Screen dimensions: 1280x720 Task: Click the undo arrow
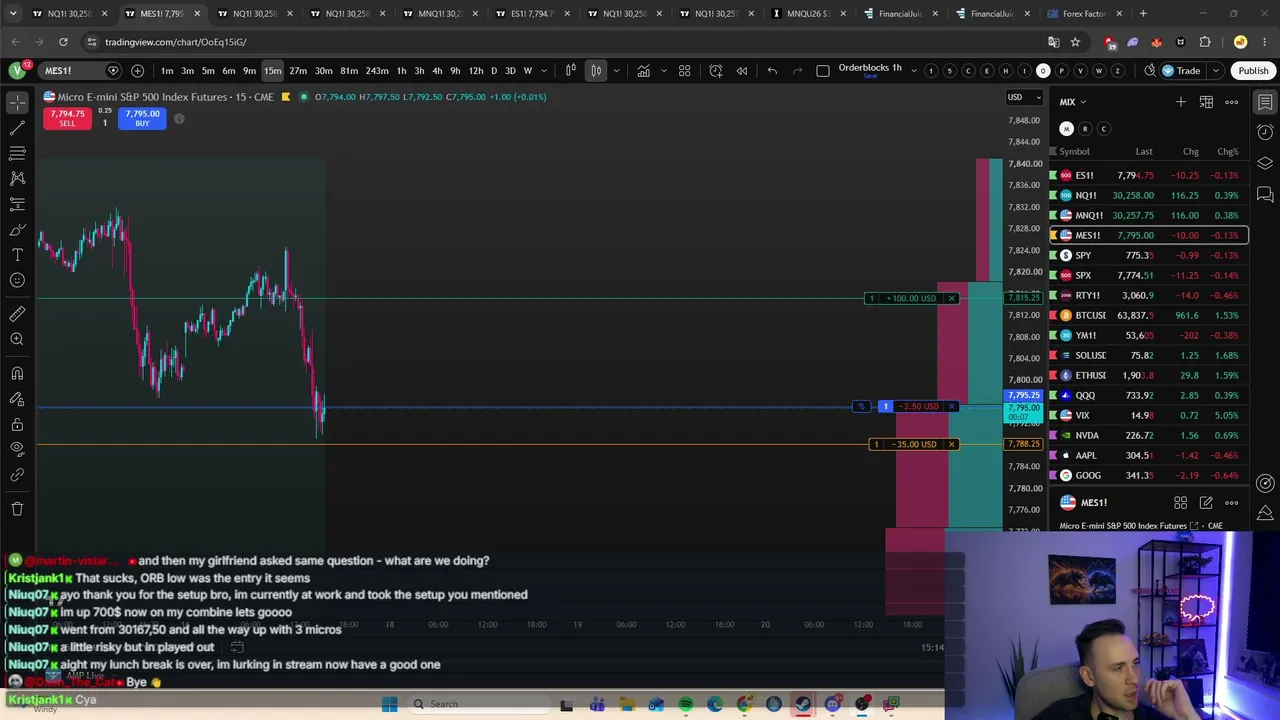tap(772, 71)
